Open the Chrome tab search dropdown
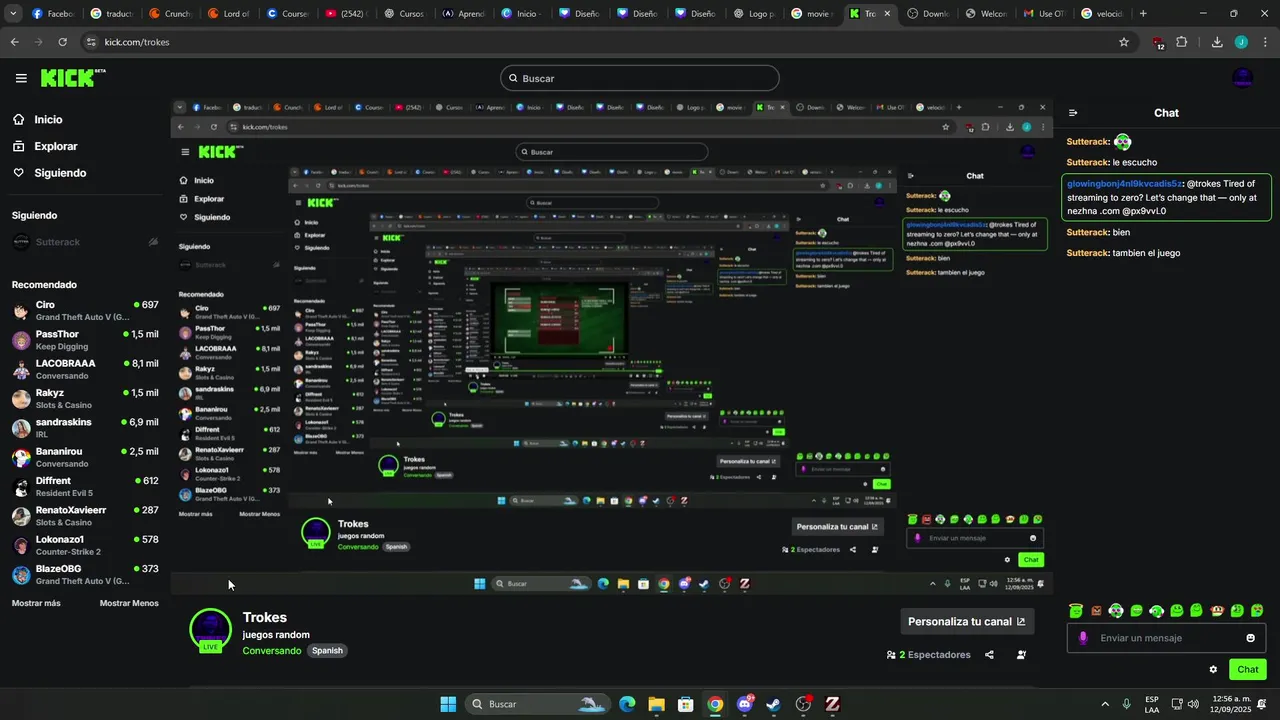The height and width of the screenshot is (720, 1280). coord(12,14)
